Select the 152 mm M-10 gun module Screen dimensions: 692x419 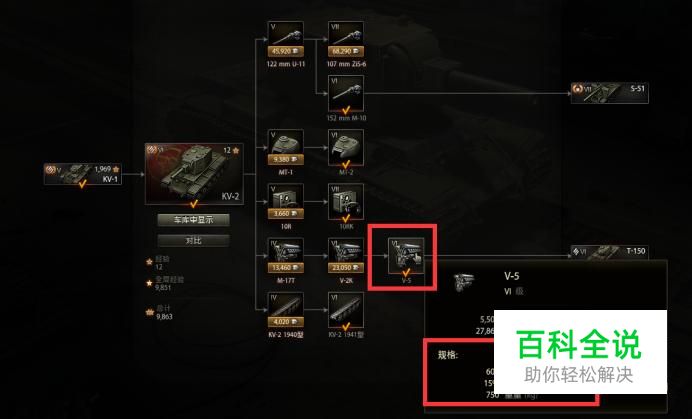click(346, 94)
